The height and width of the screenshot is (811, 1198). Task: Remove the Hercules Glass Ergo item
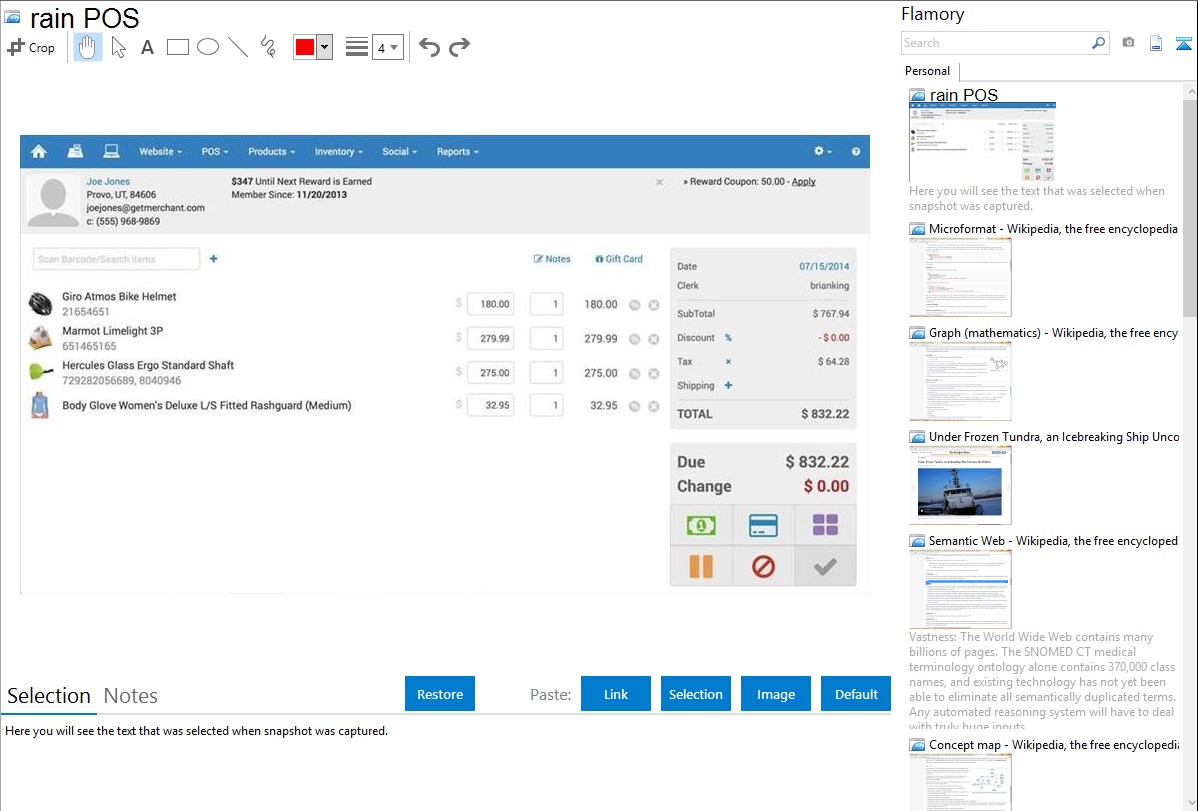pos(654,374)
